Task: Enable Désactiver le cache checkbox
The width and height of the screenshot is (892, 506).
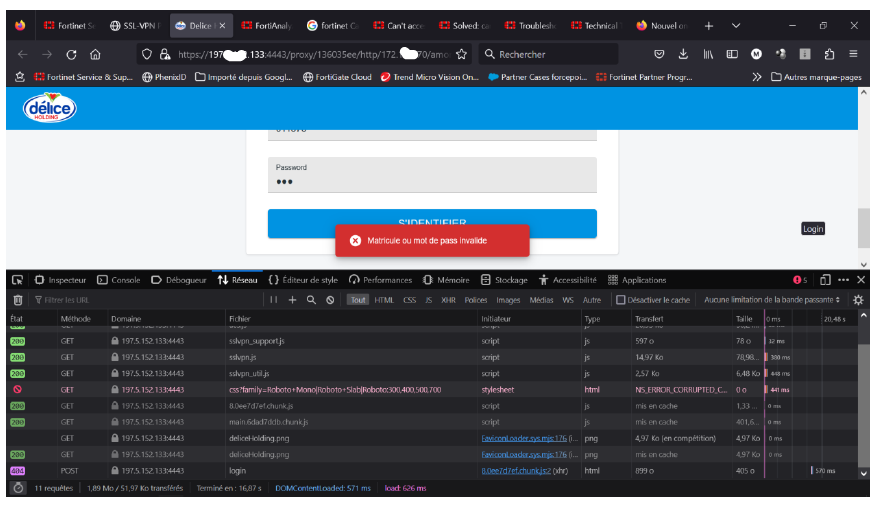Action: pyautogui.click(x=621, y=300)
